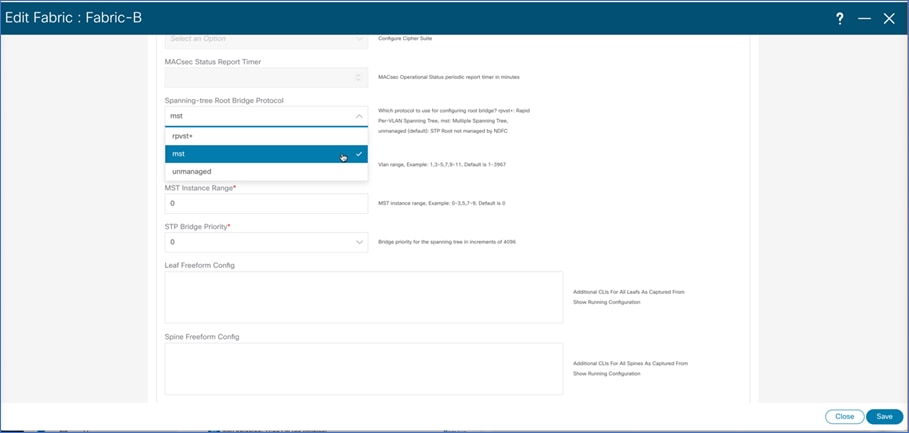Click the MST Instance Range input field

pos(266,203)
